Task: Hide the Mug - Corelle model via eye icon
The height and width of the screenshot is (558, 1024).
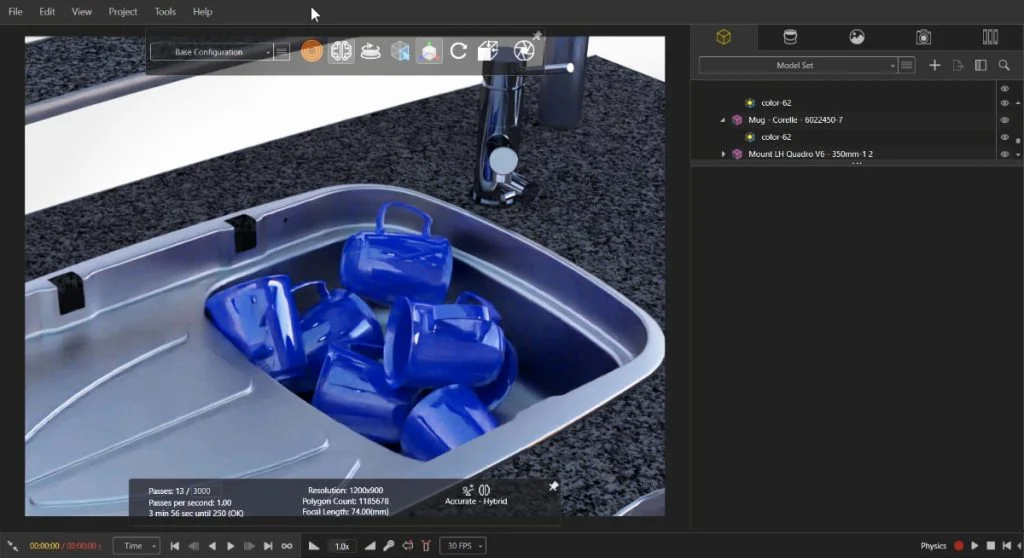Action: pyautogui.click(x=1005, y=120)
